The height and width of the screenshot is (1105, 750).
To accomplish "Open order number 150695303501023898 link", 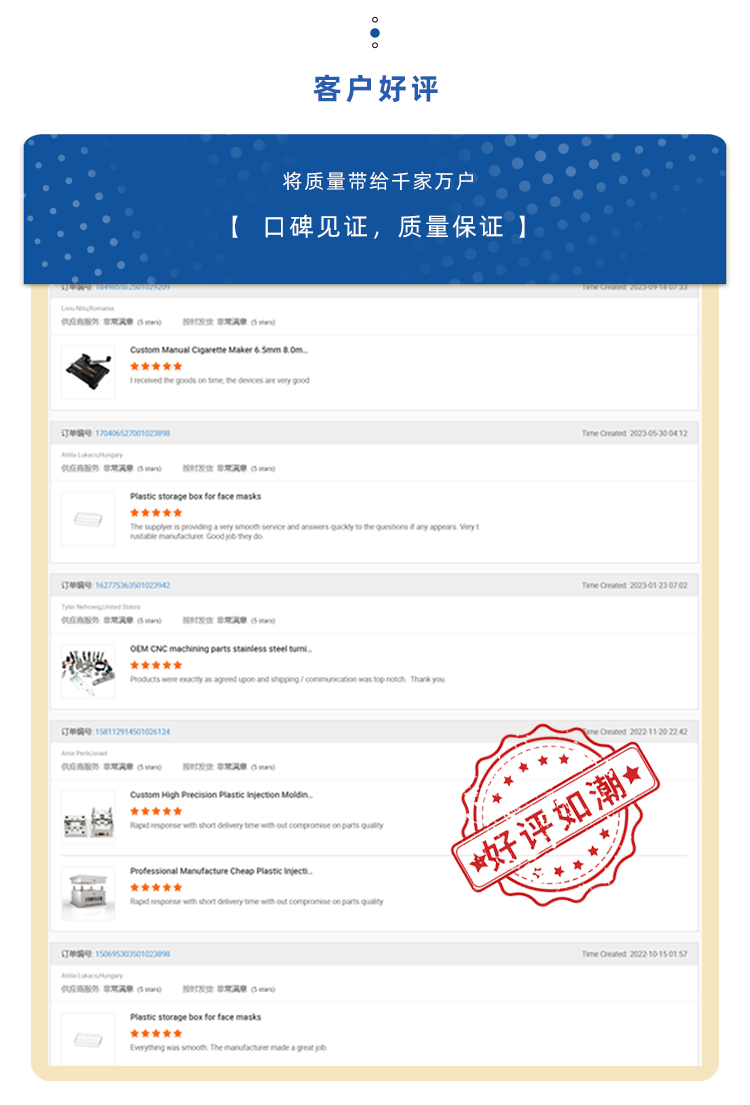I will pyautogui.click(x=133, y=954).
